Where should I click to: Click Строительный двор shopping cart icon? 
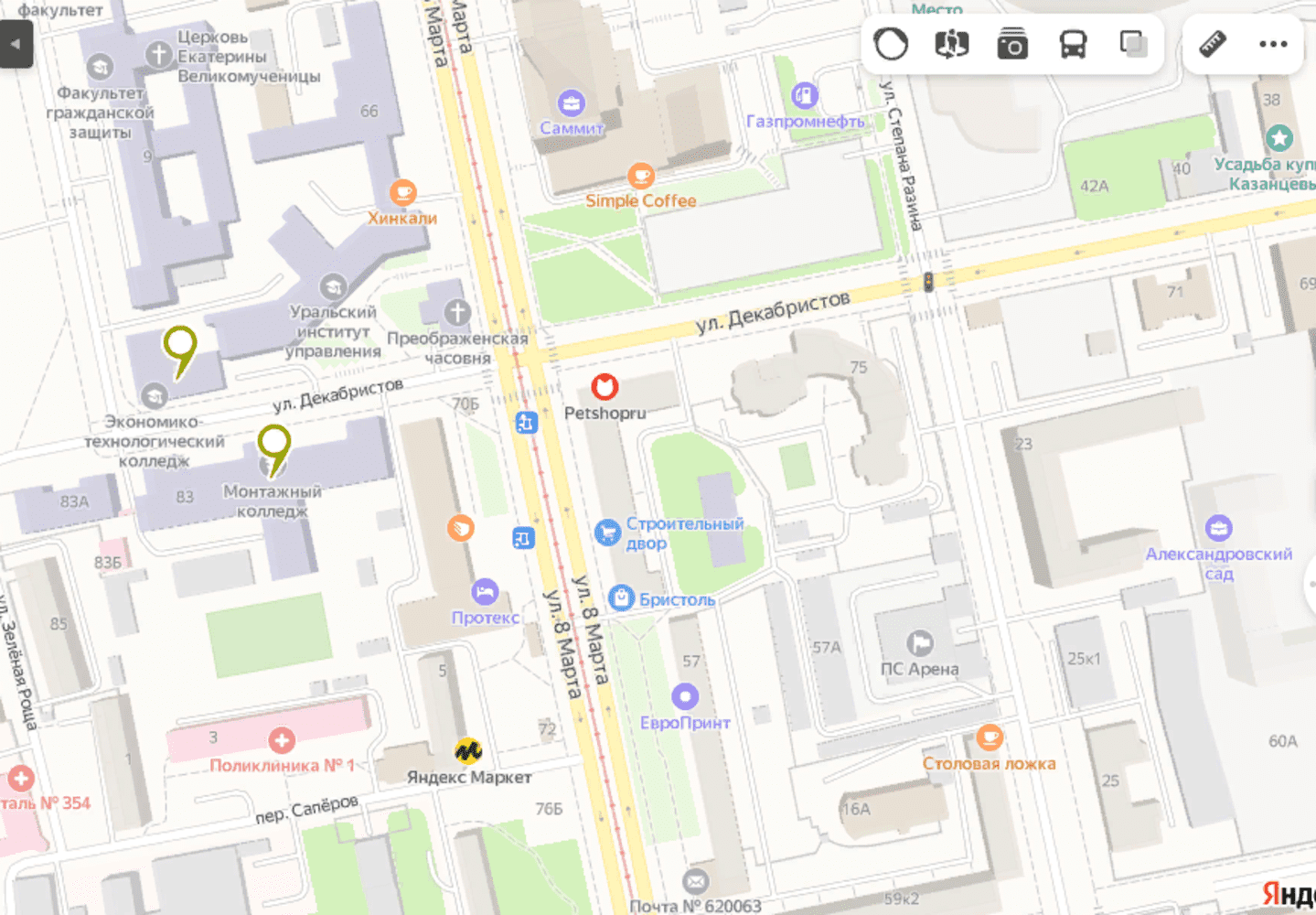click(607, 533)
